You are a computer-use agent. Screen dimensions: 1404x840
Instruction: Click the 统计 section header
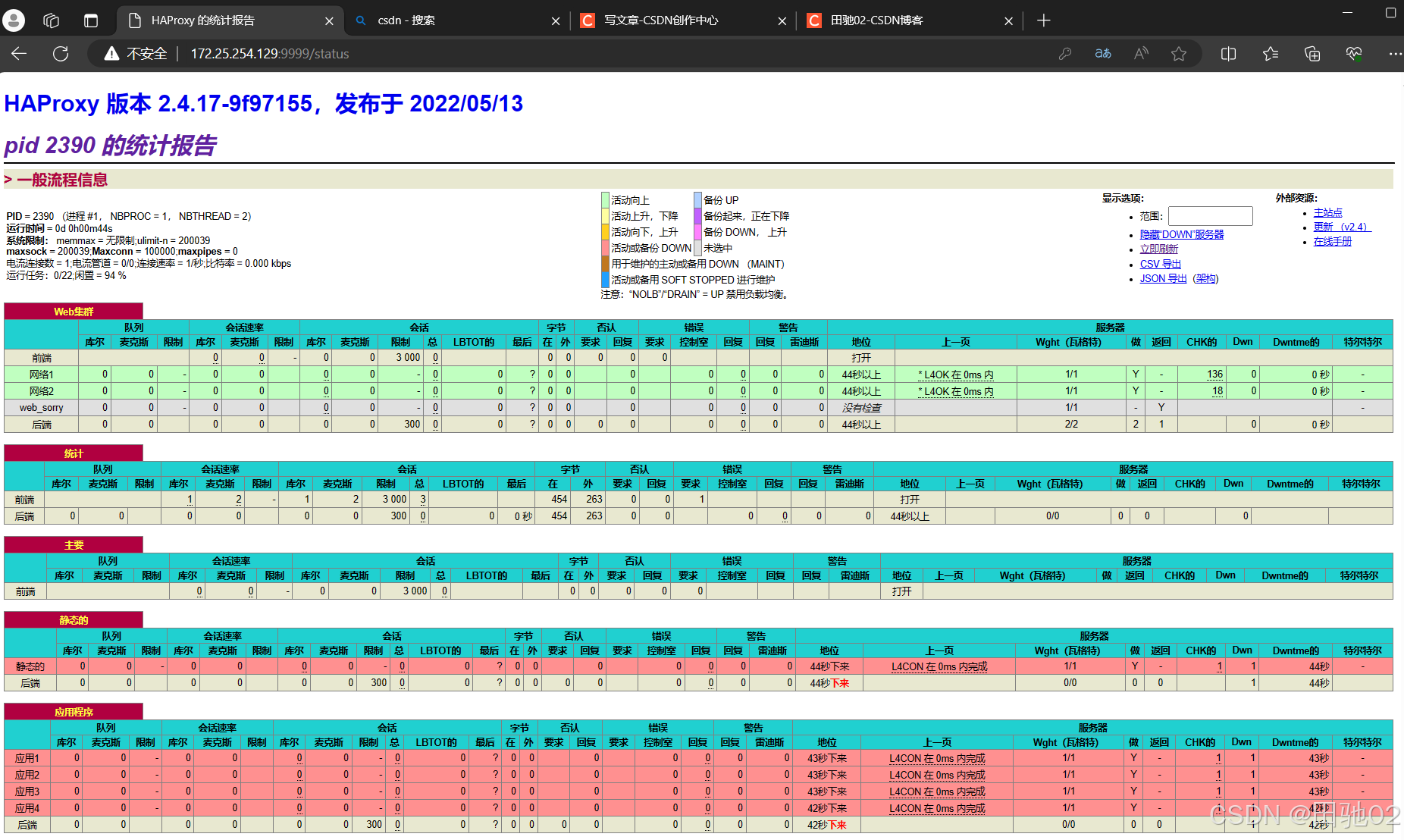tap(74, 453)
